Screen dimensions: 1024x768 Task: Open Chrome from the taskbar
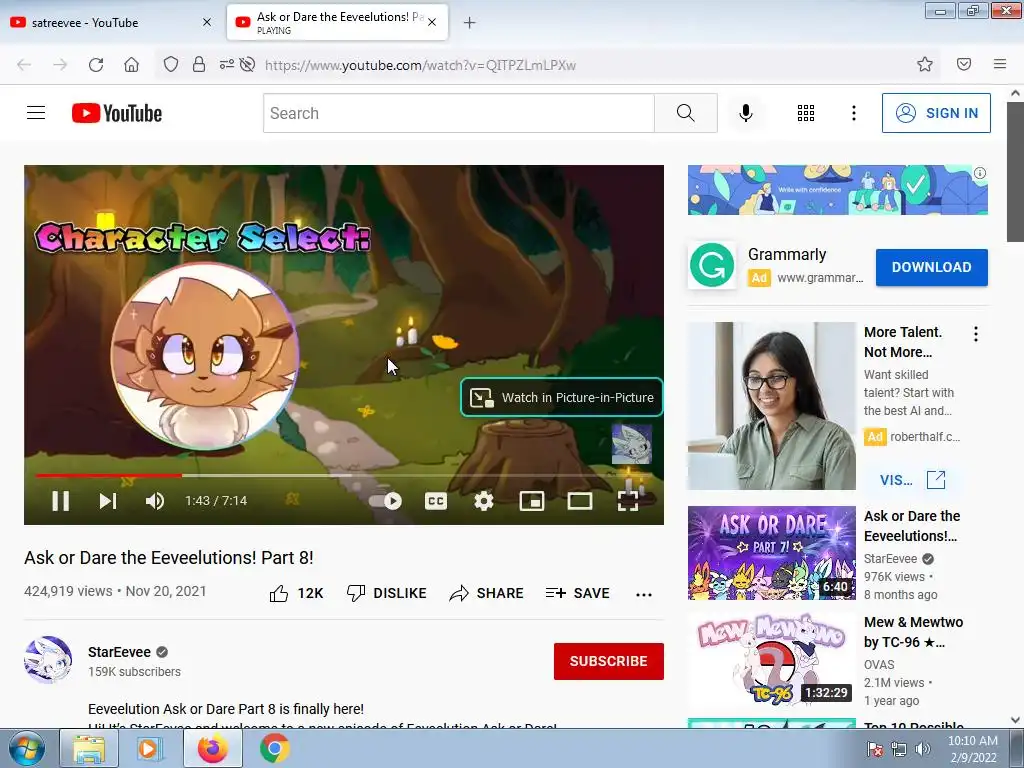pos(275,748)
